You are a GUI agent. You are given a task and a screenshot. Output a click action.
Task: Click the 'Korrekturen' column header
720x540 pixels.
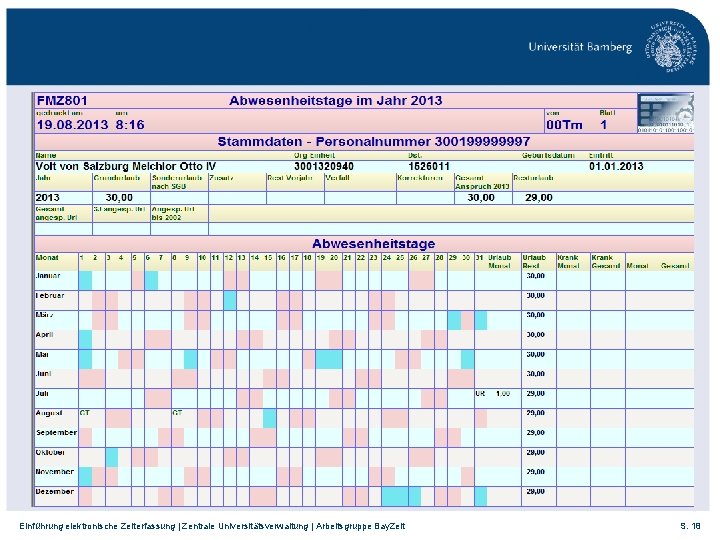tap(420, 178)
